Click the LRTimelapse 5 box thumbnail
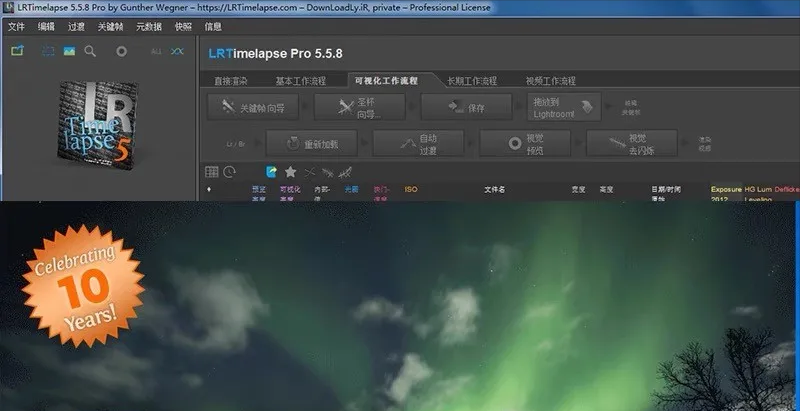Screen dimensions: 800x411 (x=98, y=125)
